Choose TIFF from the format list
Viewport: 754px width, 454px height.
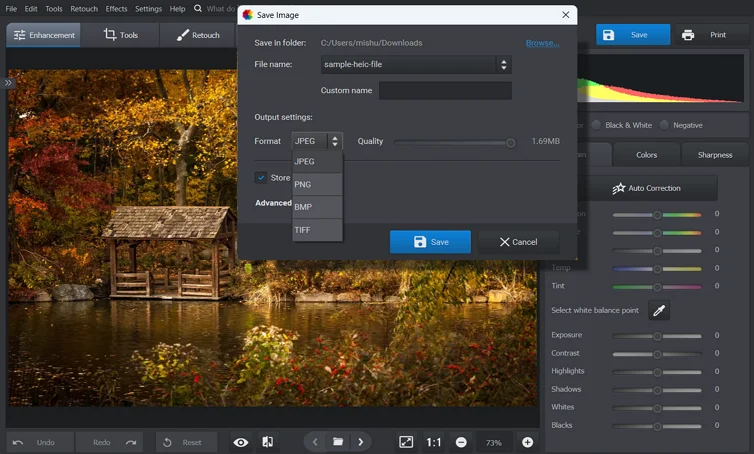pyautogui.click(x=317, y=230)
